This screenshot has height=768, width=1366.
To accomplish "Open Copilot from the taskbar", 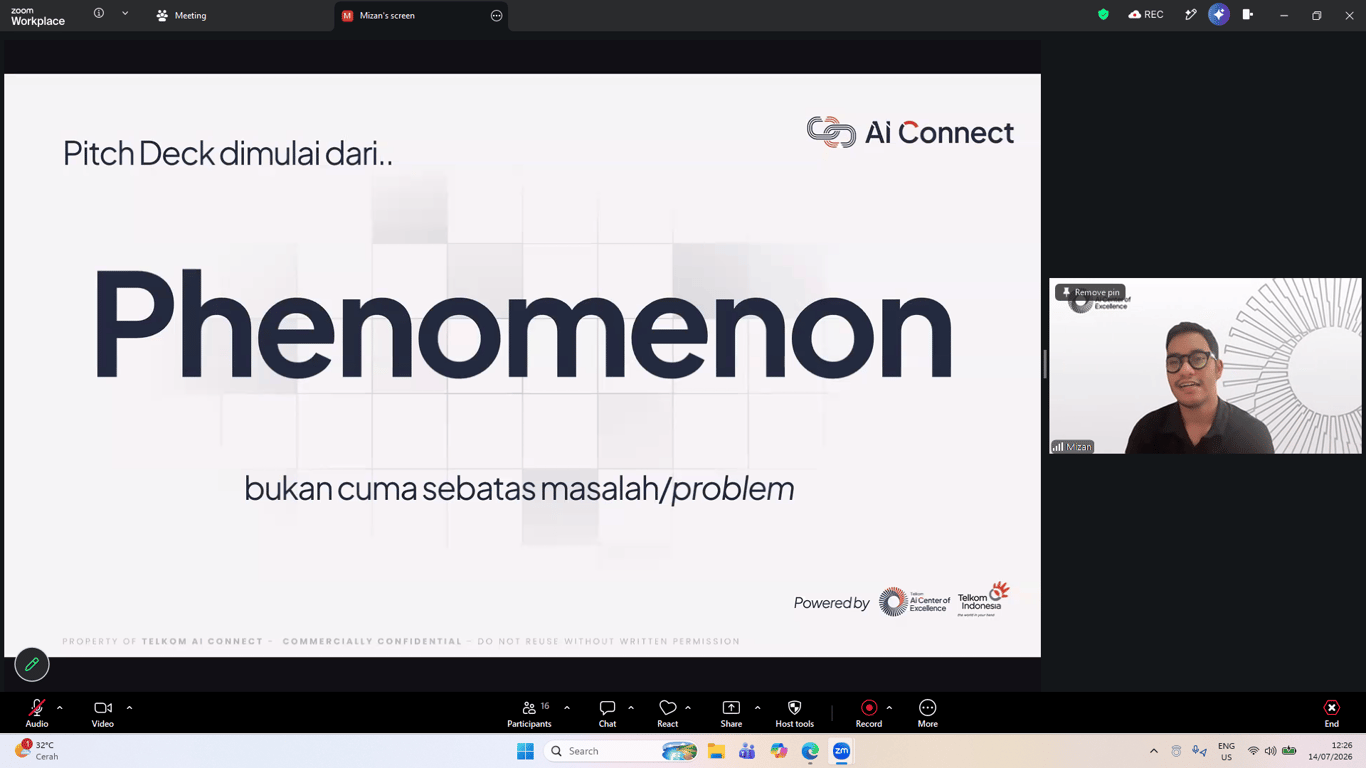I will pyautogui.click(x=779, y=751).
